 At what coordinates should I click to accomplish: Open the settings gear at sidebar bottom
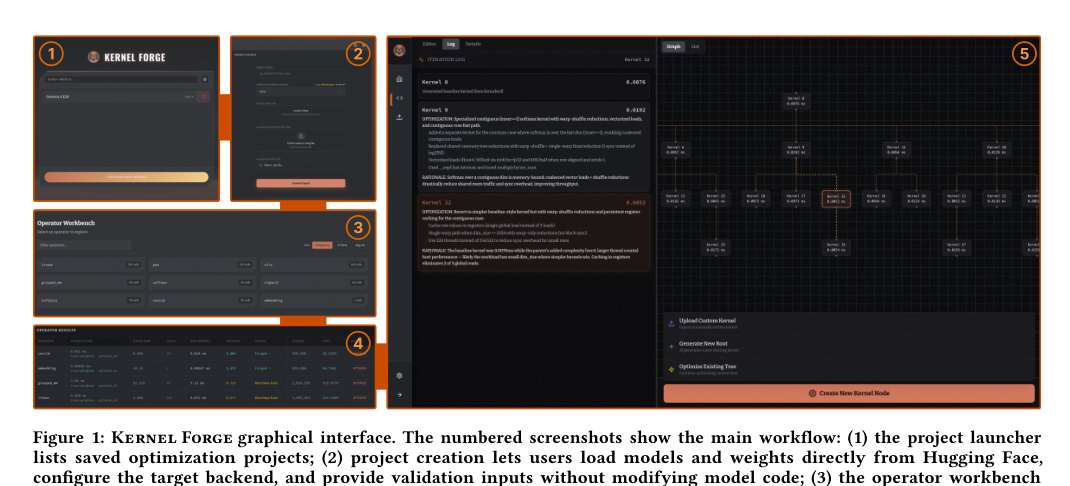point(399,375)
